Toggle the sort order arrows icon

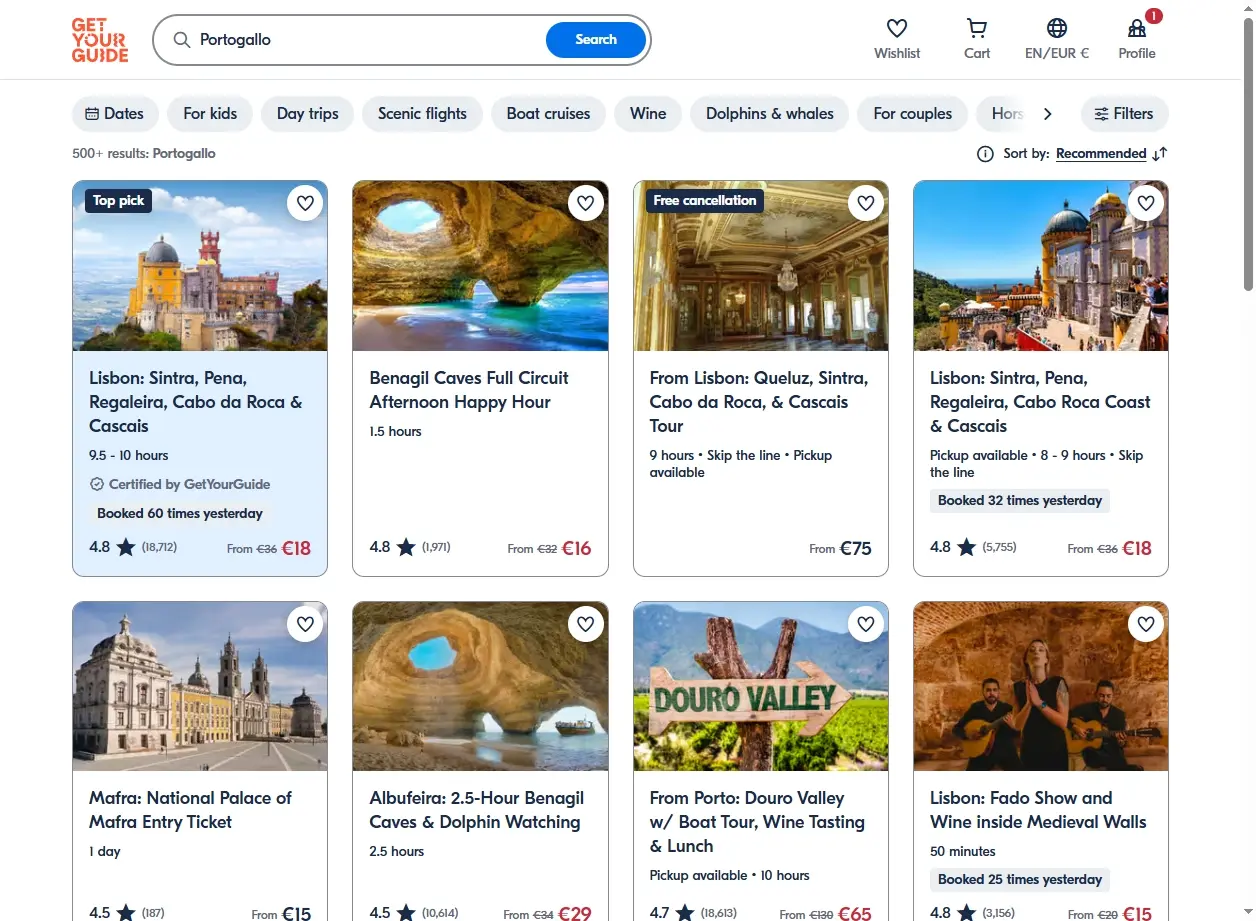pos(1159,154)
